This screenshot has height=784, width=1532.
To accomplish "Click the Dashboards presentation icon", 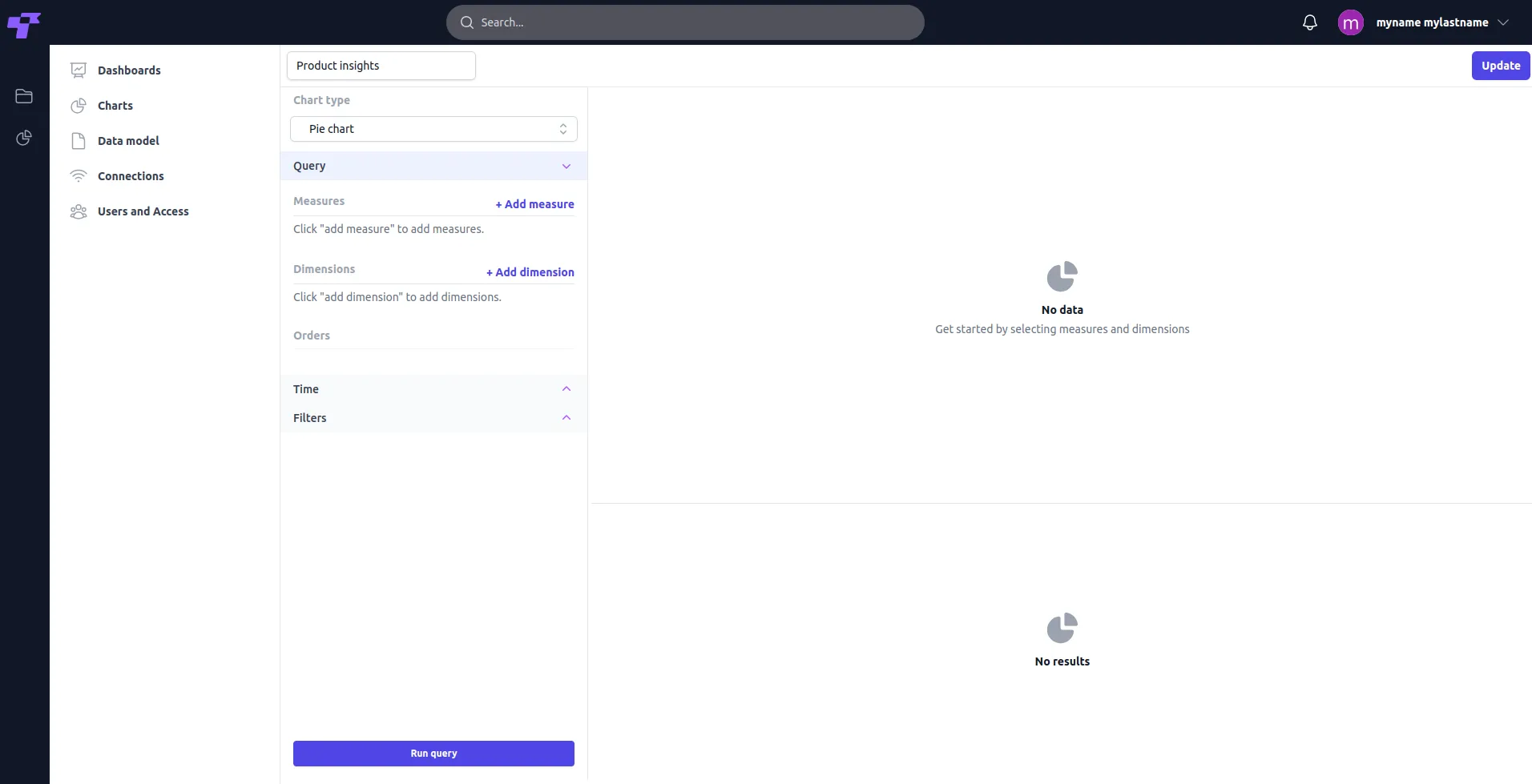I will 79,70.
